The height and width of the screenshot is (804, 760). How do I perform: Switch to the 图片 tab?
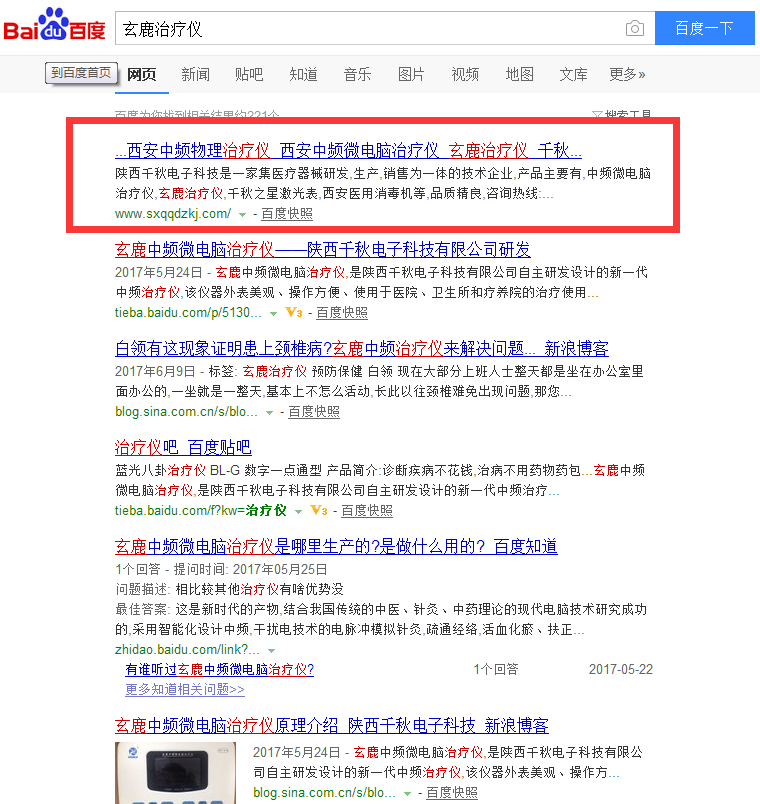pos(411,74)
